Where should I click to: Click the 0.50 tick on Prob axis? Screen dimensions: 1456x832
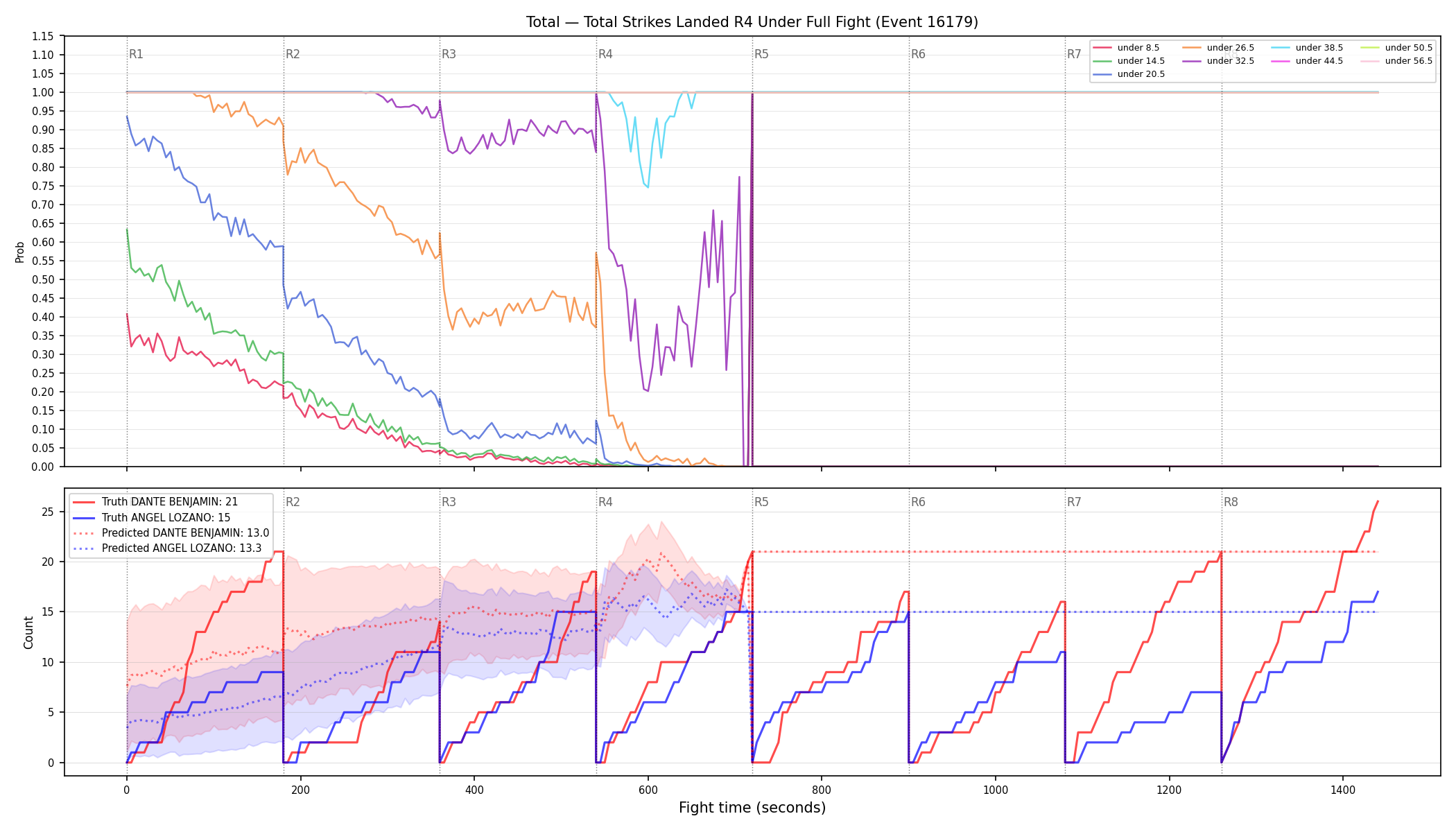point(43,279)
